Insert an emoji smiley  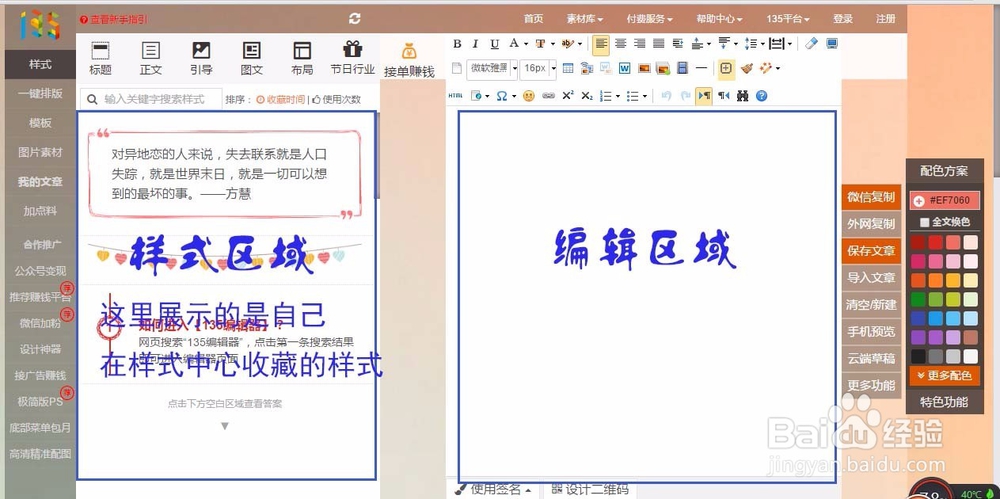coord(529,96)
